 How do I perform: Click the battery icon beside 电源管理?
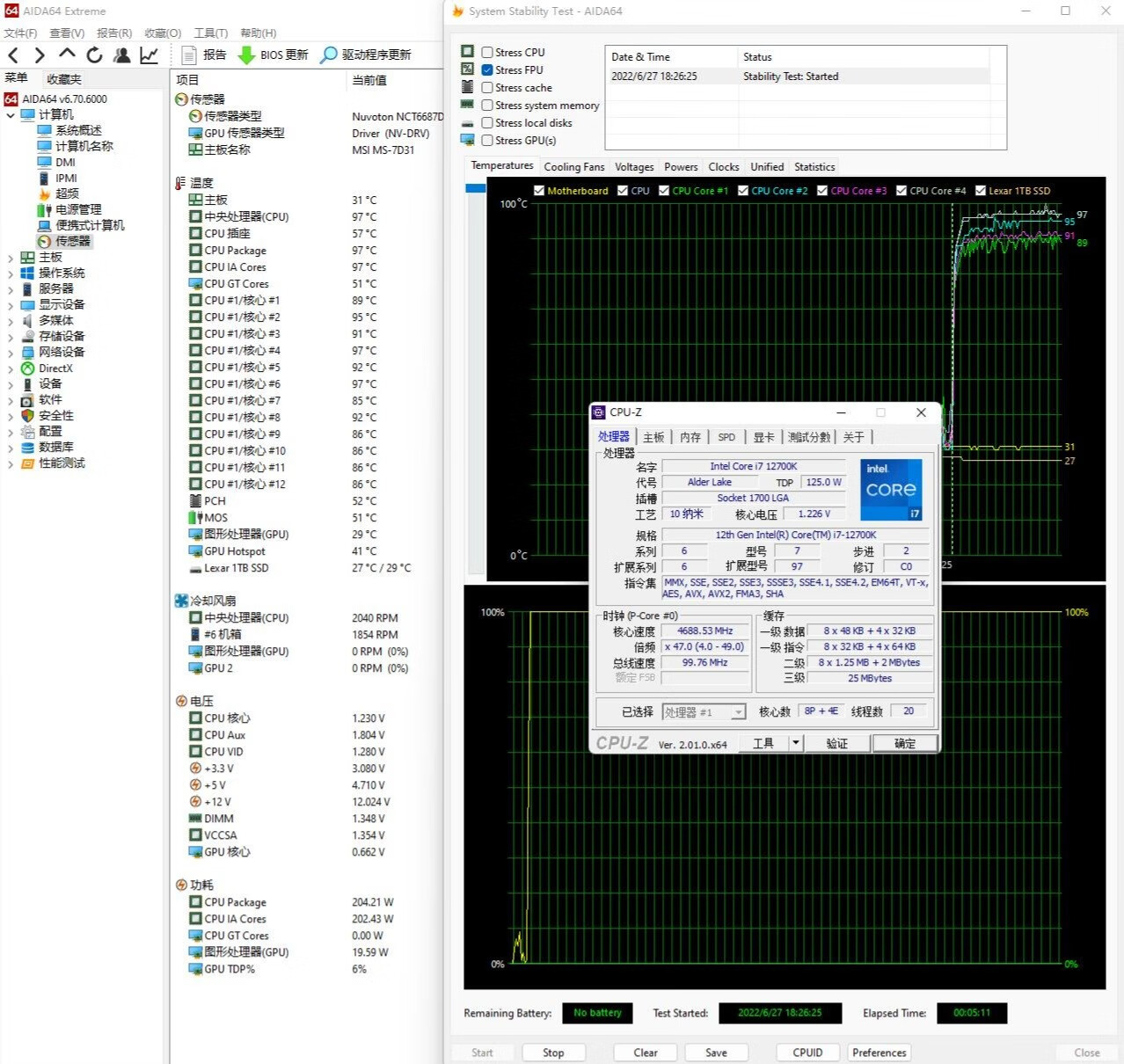(45, 209)
